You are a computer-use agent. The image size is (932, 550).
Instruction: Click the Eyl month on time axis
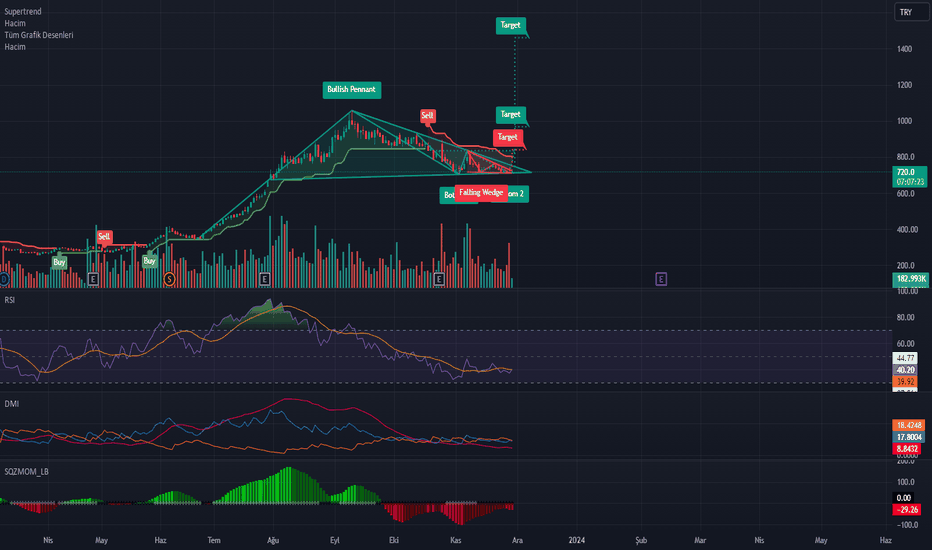tap(335, 540)
